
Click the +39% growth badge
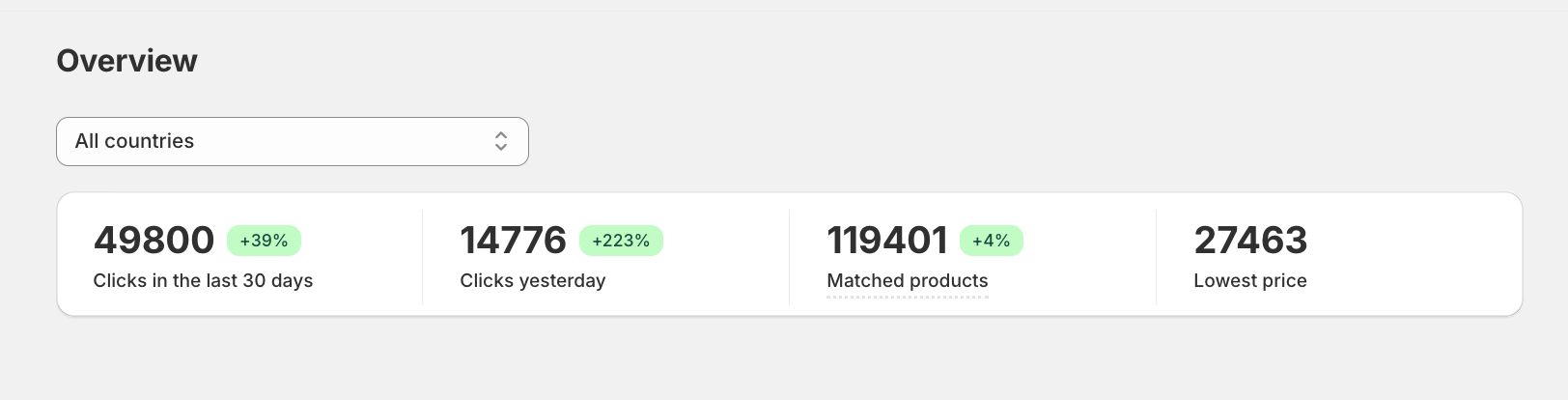[x=264, y=241]
